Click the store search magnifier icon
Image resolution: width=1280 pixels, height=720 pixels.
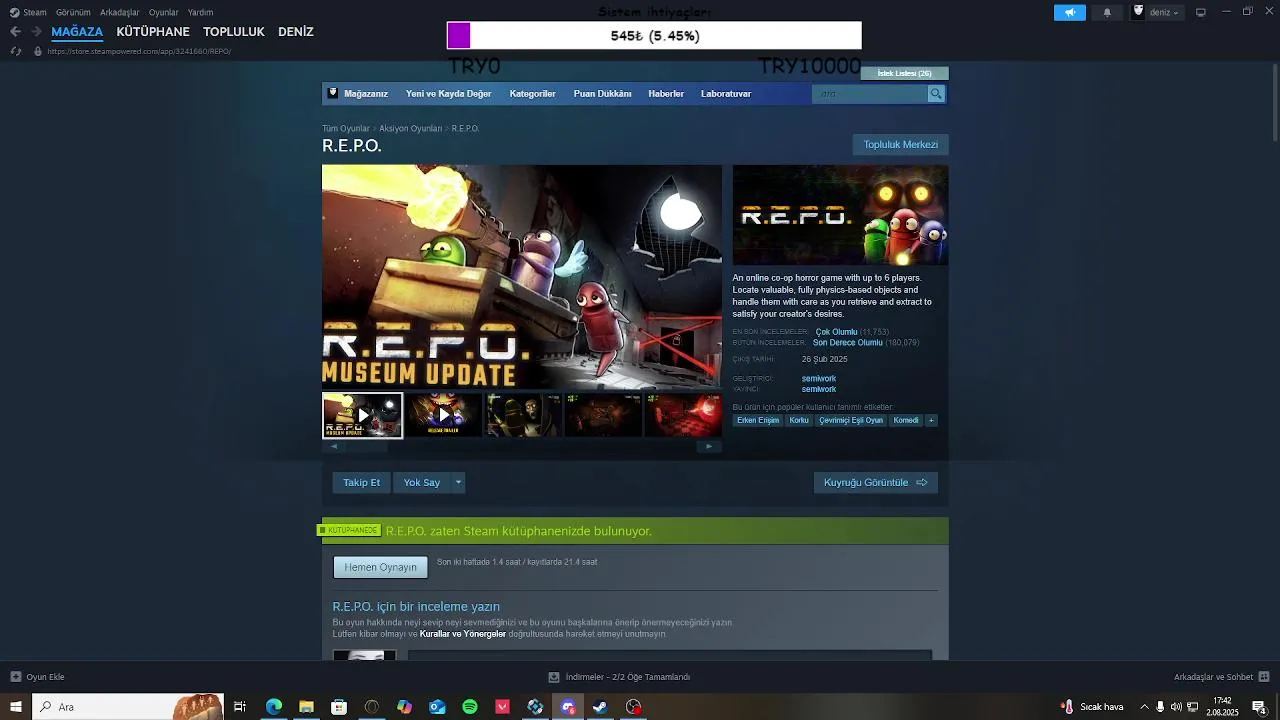pos(936,93)
